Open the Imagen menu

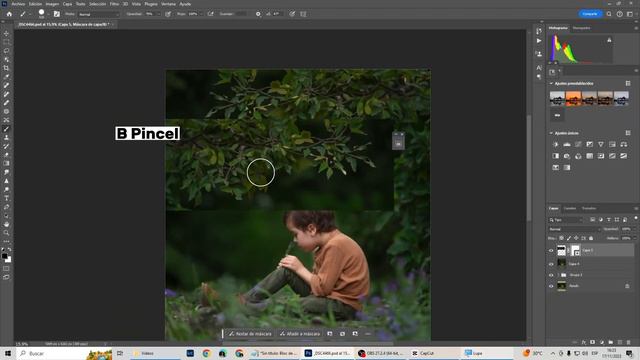point(52,4)
